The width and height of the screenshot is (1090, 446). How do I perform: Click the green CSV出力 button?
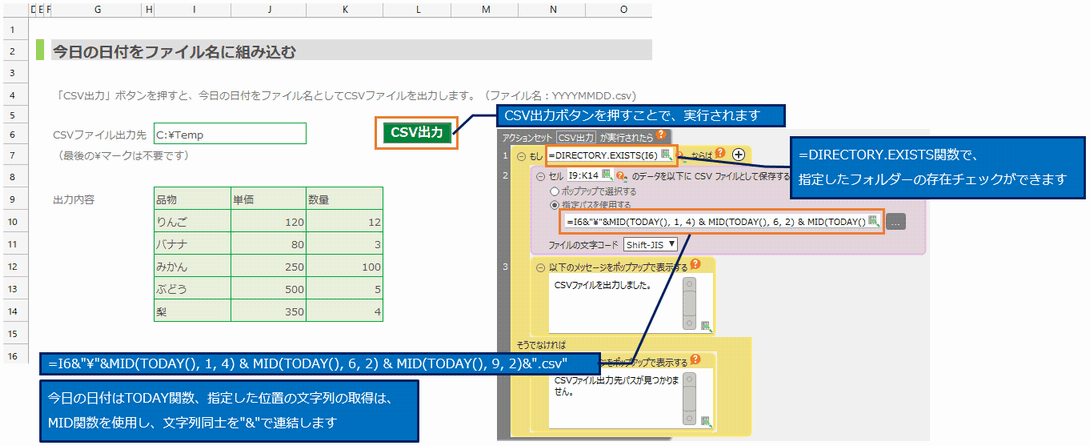coord(416,133)
